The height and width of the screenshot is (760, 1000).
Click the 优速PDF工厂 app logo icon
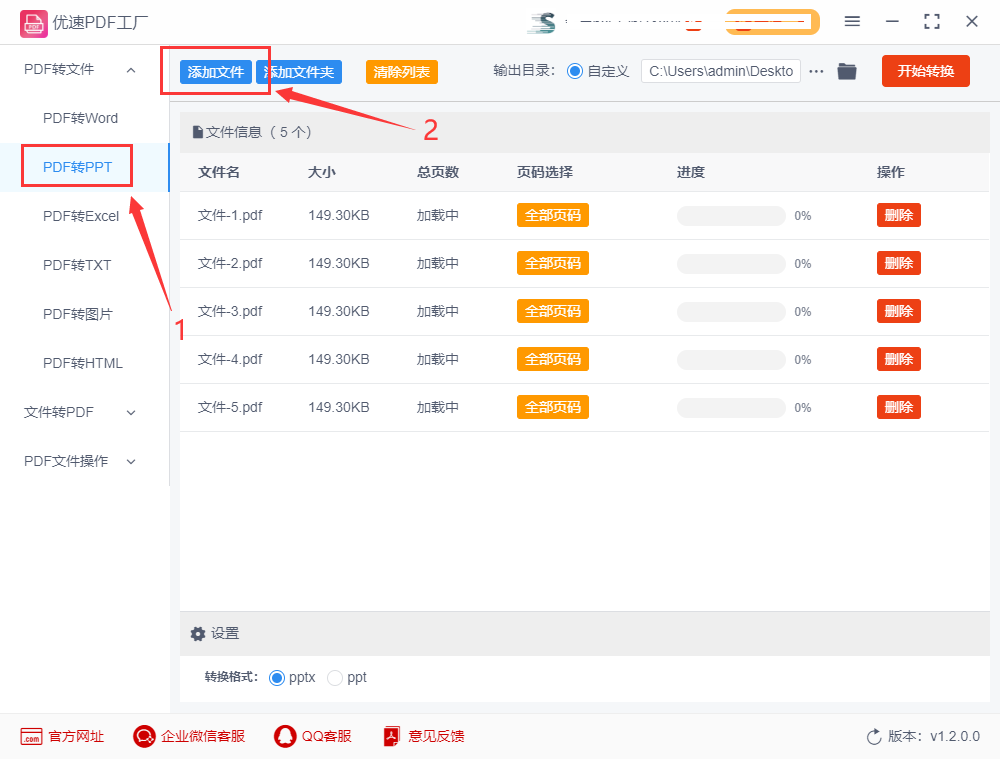click(34, 24)
